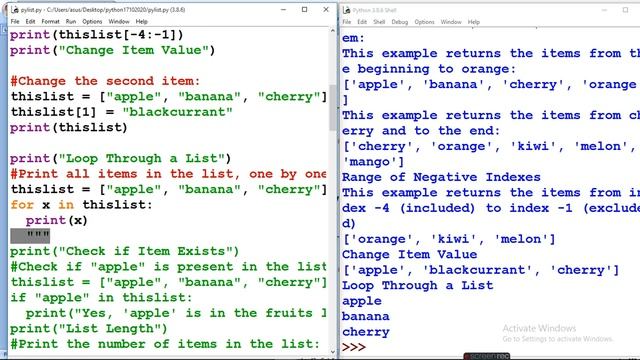Screen dimensions: 640x360
Task: Maximize the pylist.py editor window
Action: (x=304, y=9)
